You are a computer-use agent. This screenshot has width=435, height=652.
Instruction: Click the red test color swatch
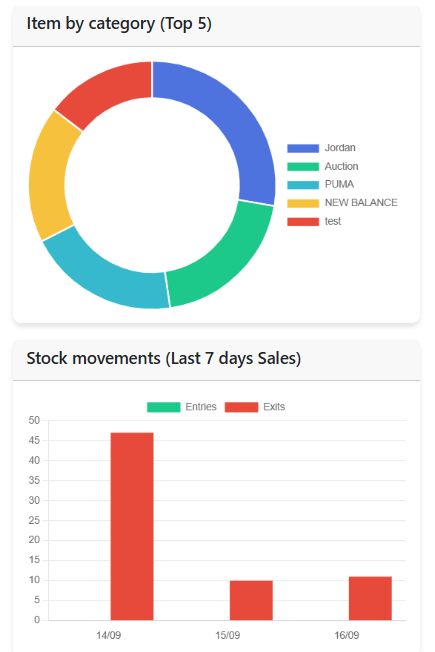(x=303, y=221)
